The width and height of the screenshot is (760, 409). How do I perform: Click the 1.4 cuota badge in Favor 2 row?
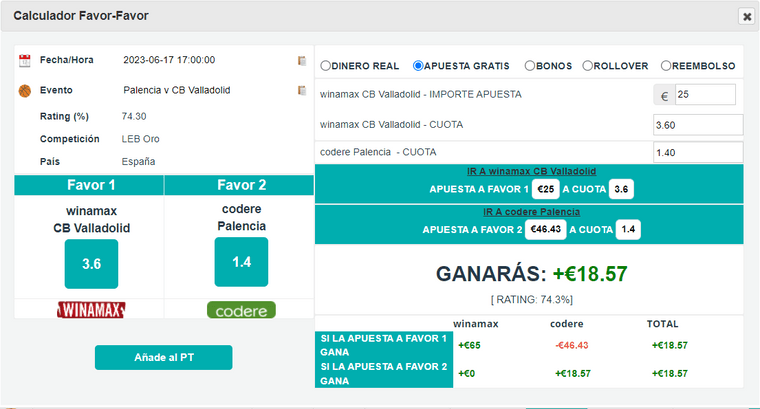[x=628, y=230]
